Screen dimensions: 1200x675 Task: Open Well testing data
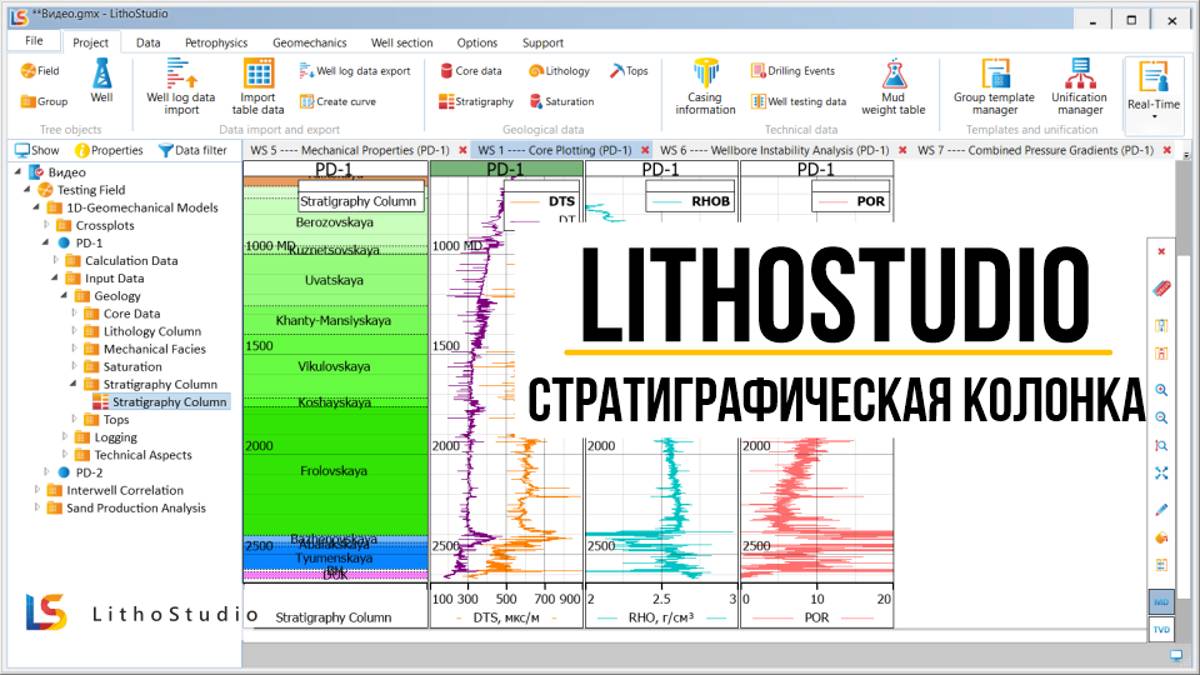pos(799,101)
